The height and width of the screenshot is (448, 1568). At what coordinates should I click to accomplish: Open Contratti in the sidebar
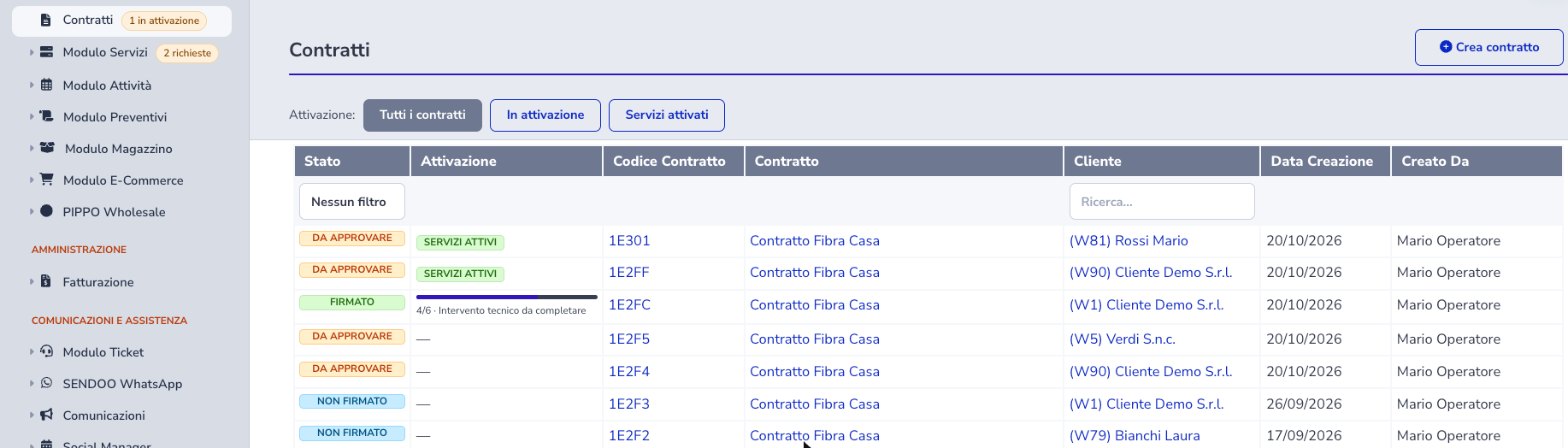(121, 20)
